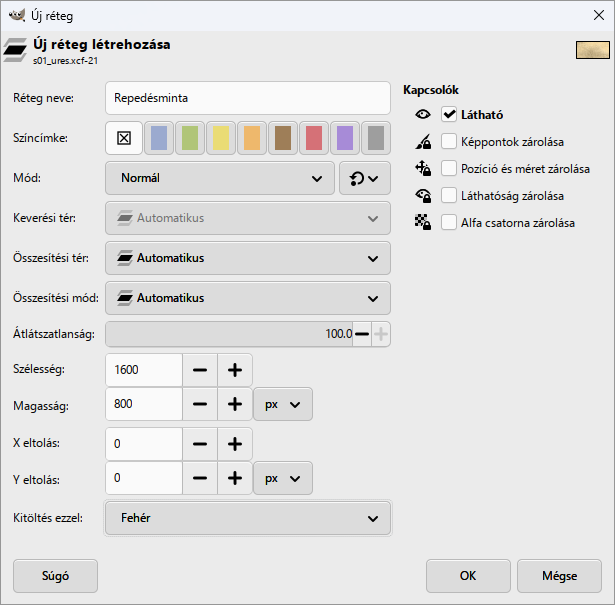Pick the red color label swatch

tap(314, 138)
